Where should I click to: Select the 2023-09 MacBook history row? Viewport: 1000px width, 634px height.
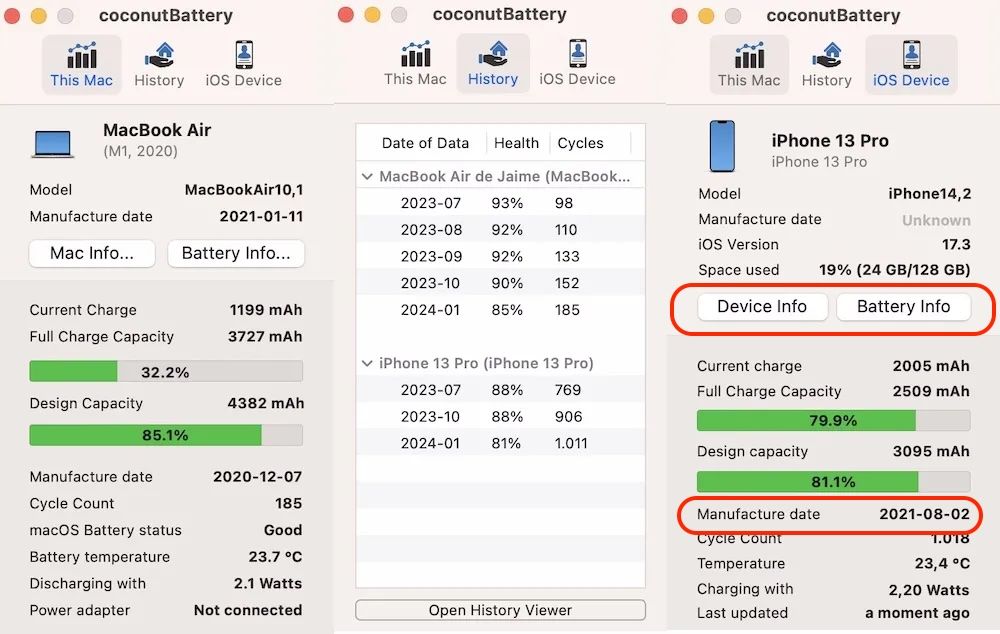point(500,256)
